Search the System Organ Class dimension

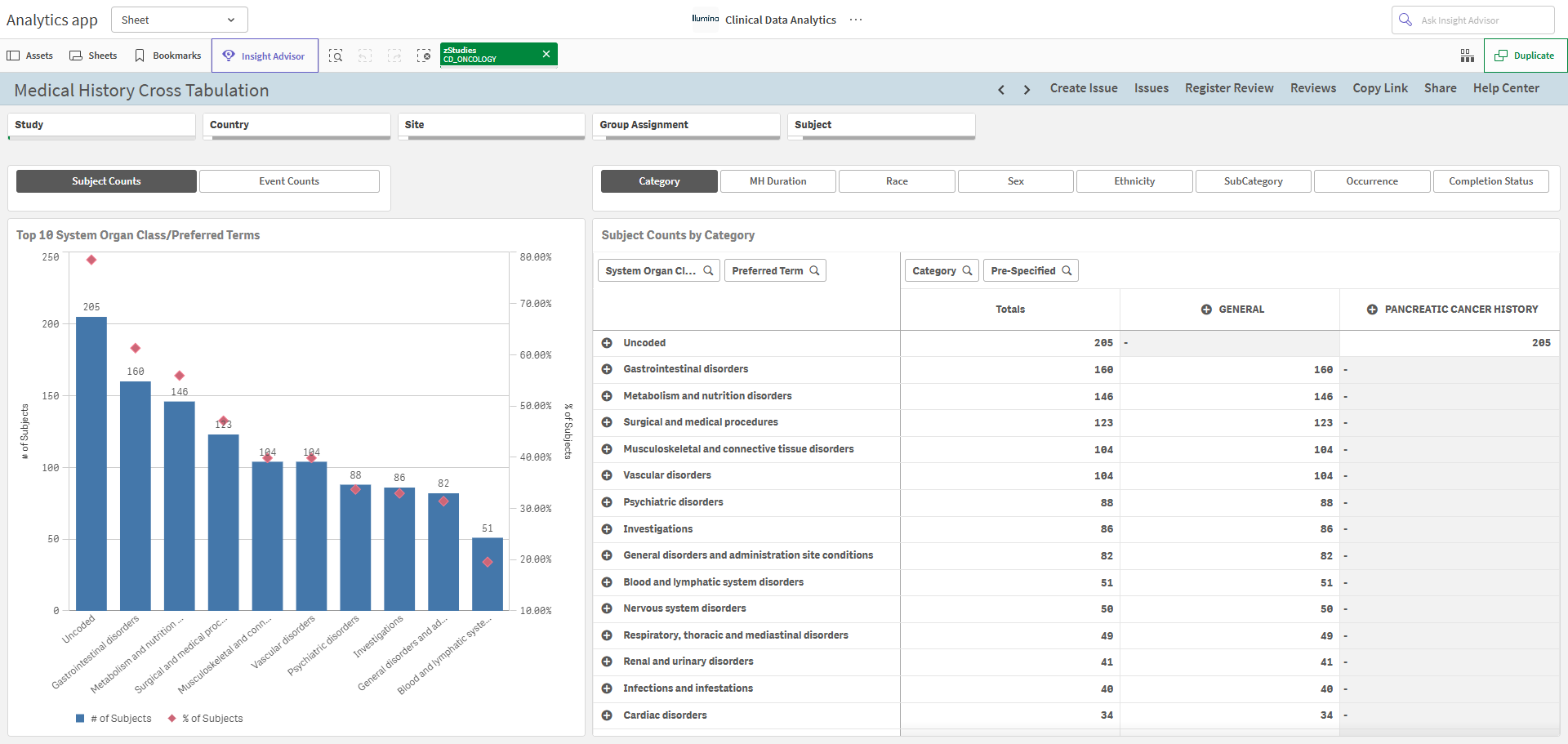coord(709,270)
